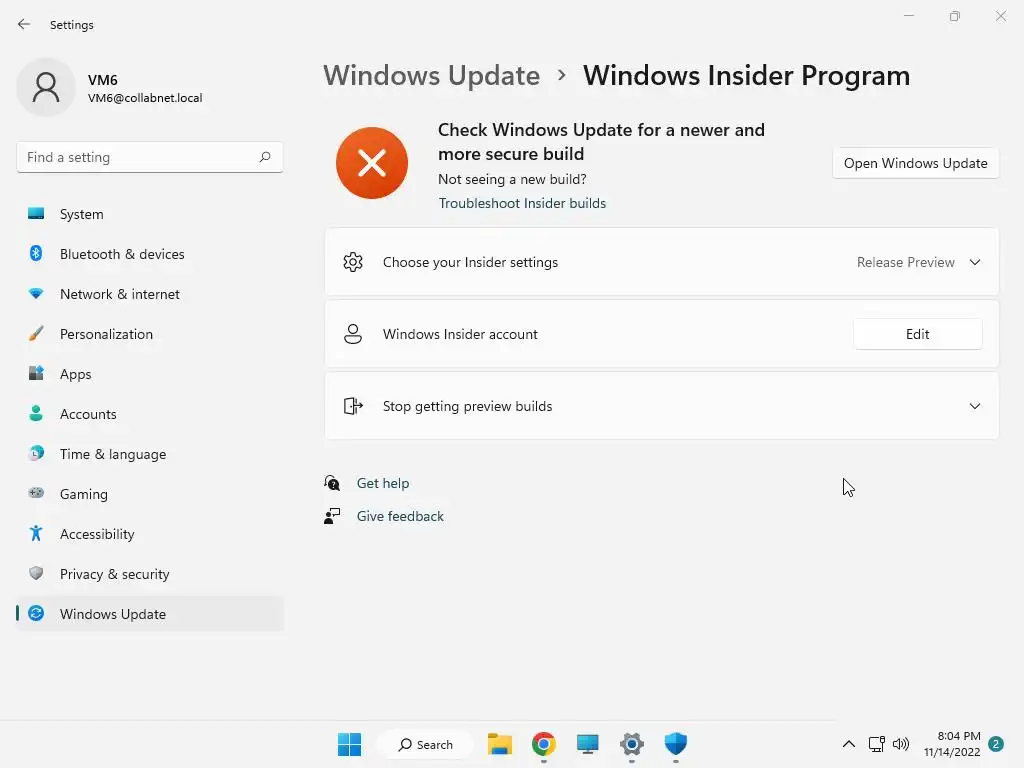Click the red error status icon
This screenshot has width=1024, height=768.
pyautogui.click(x=372, y=163)
